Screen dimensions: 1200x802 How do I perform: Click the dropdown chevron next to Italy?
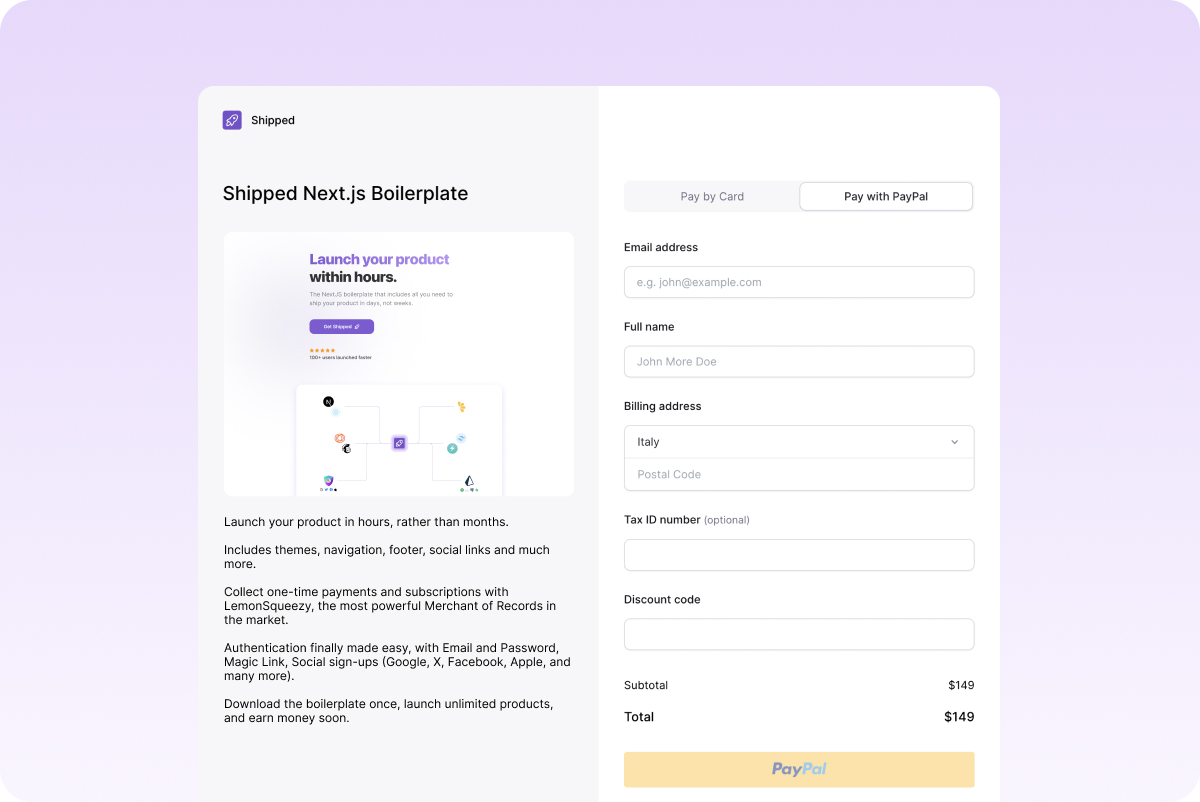tap(954, 442)
